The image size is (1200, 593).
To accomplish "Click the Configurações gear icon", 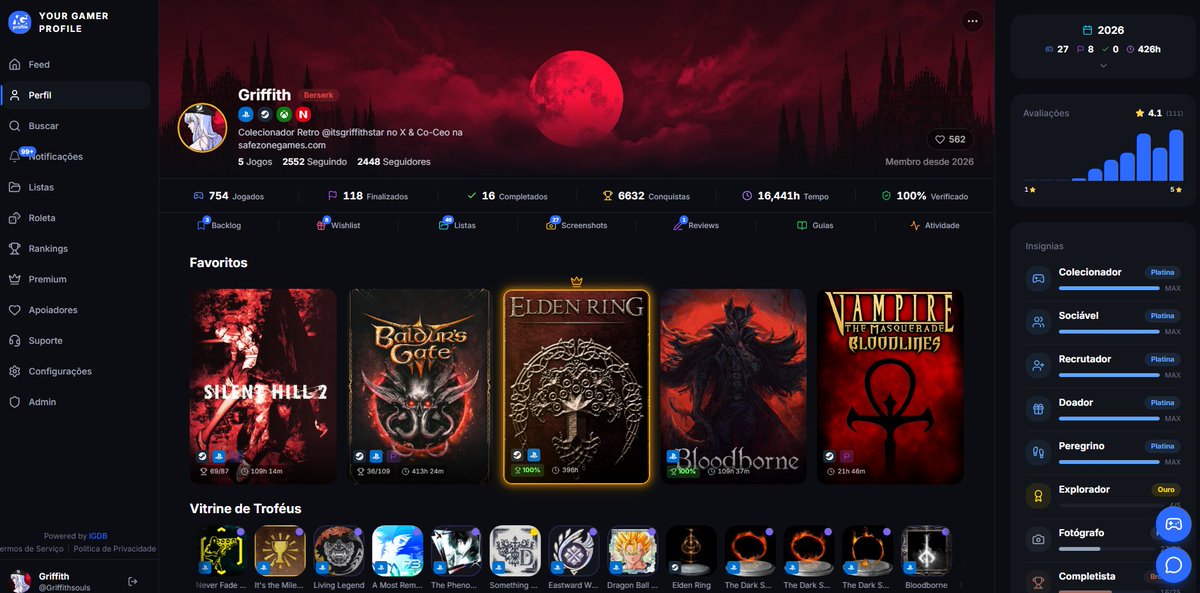I will [x=15, y=371].
